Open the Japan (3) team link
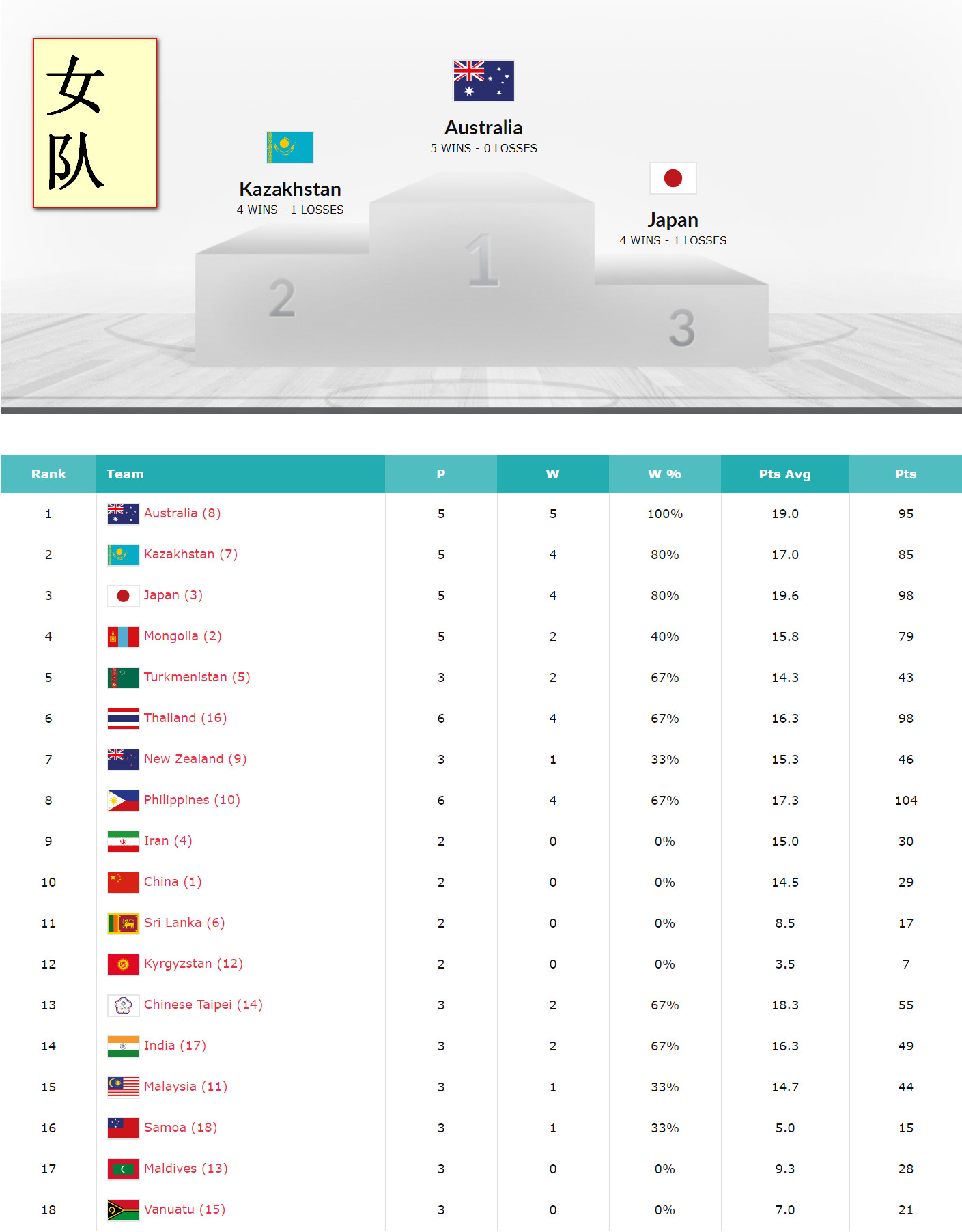The width and height of the screenshot is (962, 1232). (x=173, y=595)
